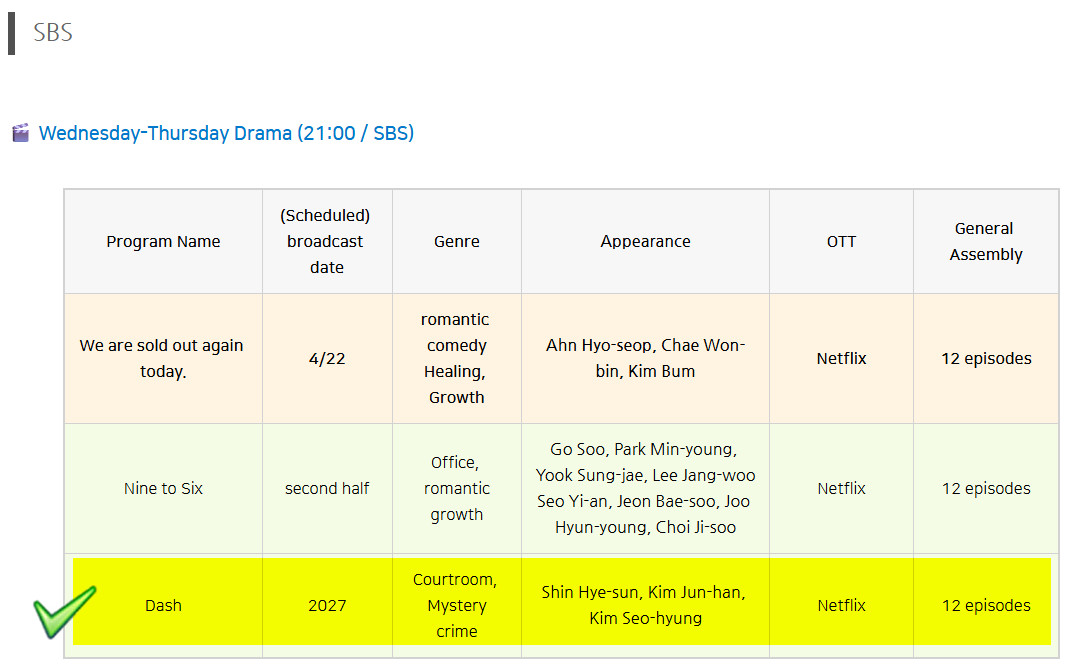Select the Go Soo, Park Min-young cast cell
This screenshot has width=1069, height=672.
coord(646,489)
